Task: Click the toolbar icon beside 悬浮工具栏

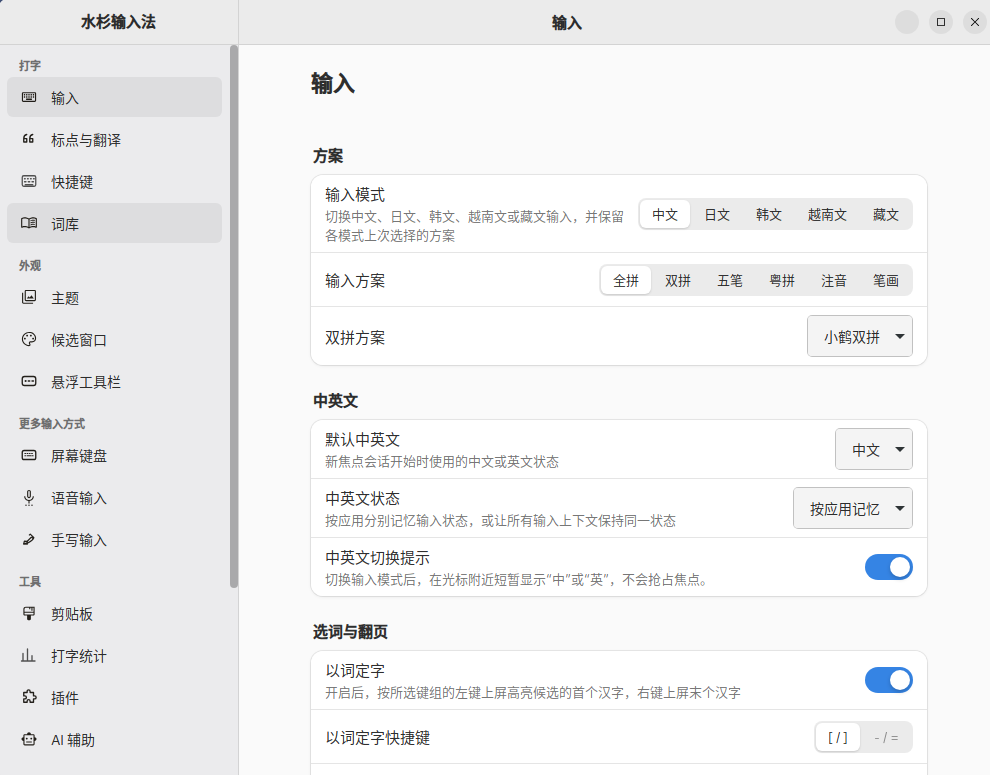Action: 29,381
